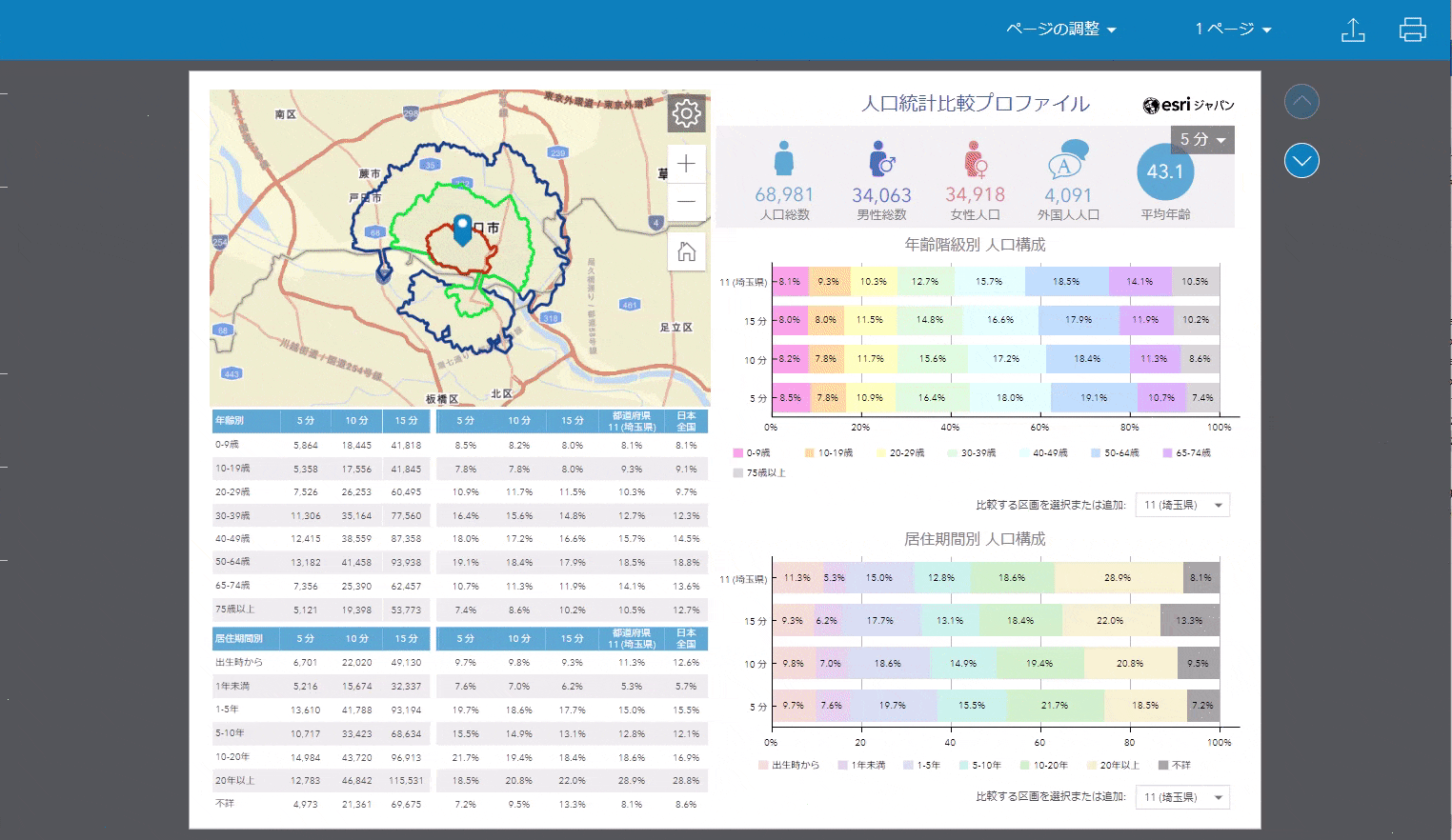Click the esri ジャパン logo

point(1188,105)
